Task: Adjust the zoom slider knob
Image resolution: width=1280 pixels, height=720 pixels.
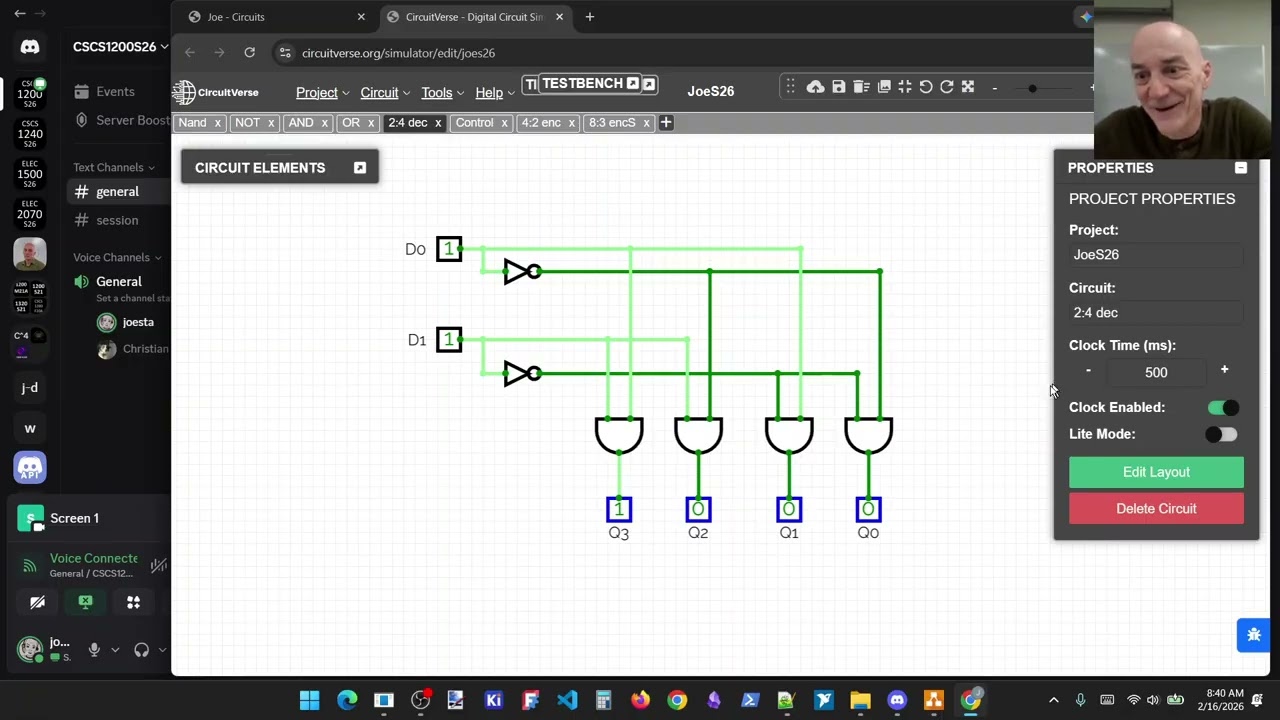Action: (1032, 88)
